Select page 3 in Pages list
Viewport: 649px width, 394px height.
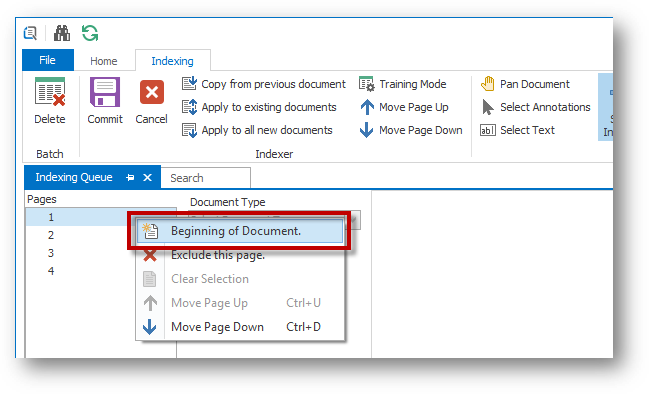(x=50, y=253)
